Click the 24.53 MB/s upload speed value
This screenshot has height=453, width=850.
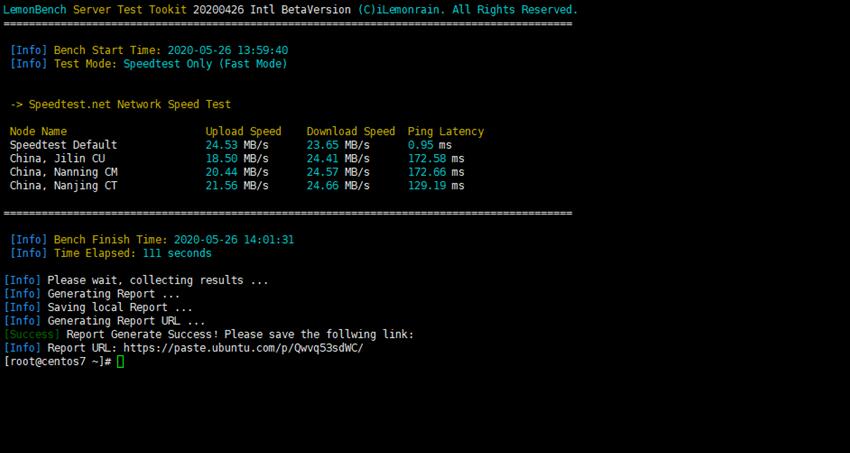coord(237,145)
